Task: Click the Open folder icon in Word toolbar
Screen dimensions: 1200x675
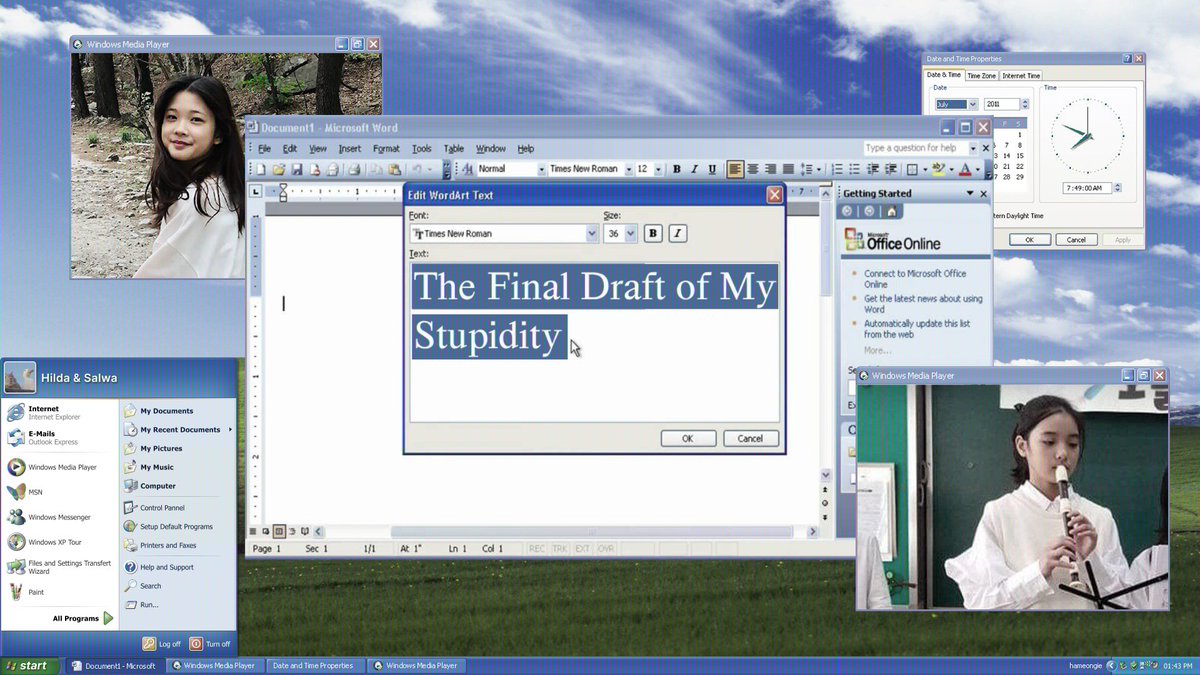Action: 279,169
